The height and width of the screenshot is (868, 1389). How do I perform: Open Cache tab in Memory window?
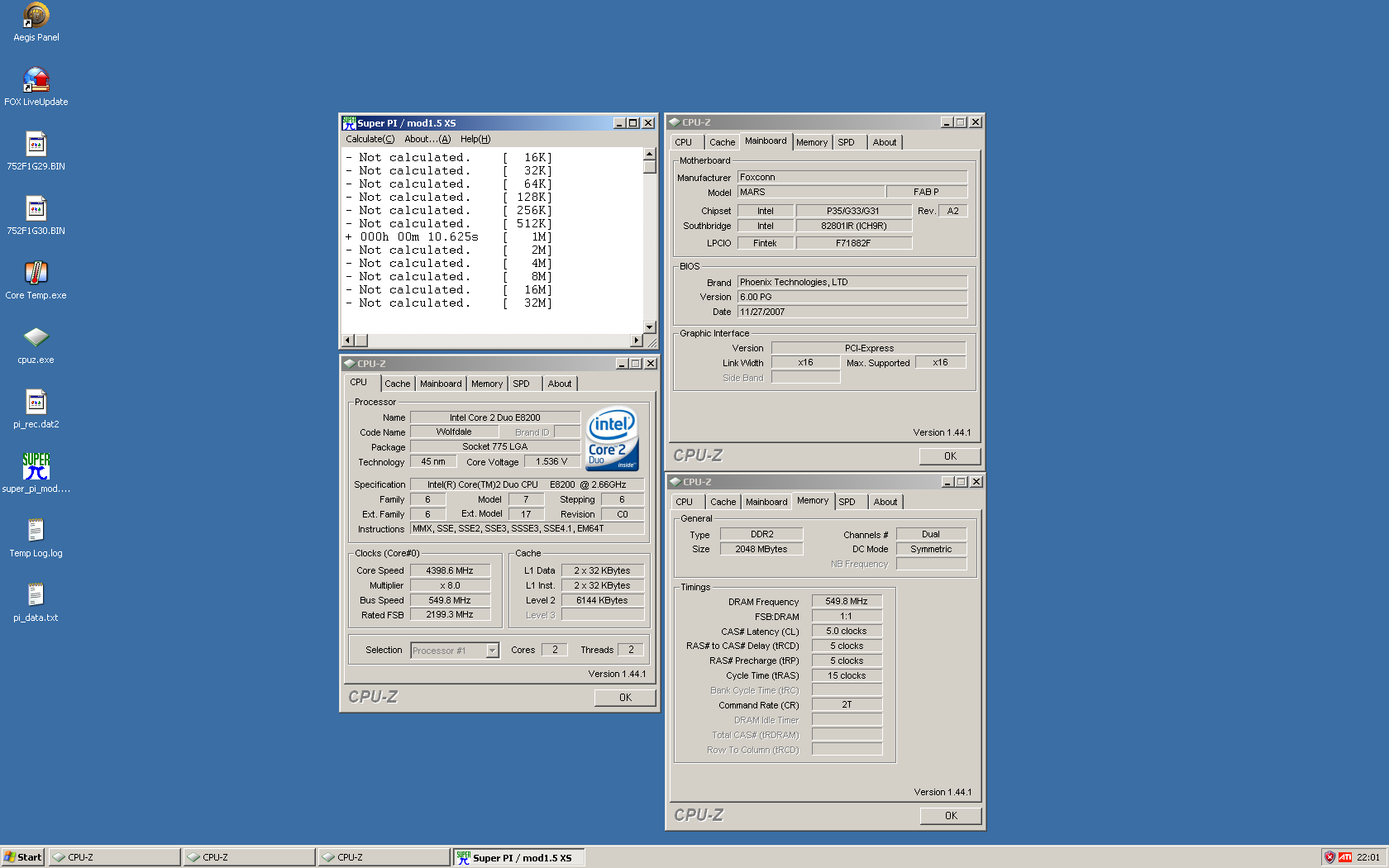723,502
